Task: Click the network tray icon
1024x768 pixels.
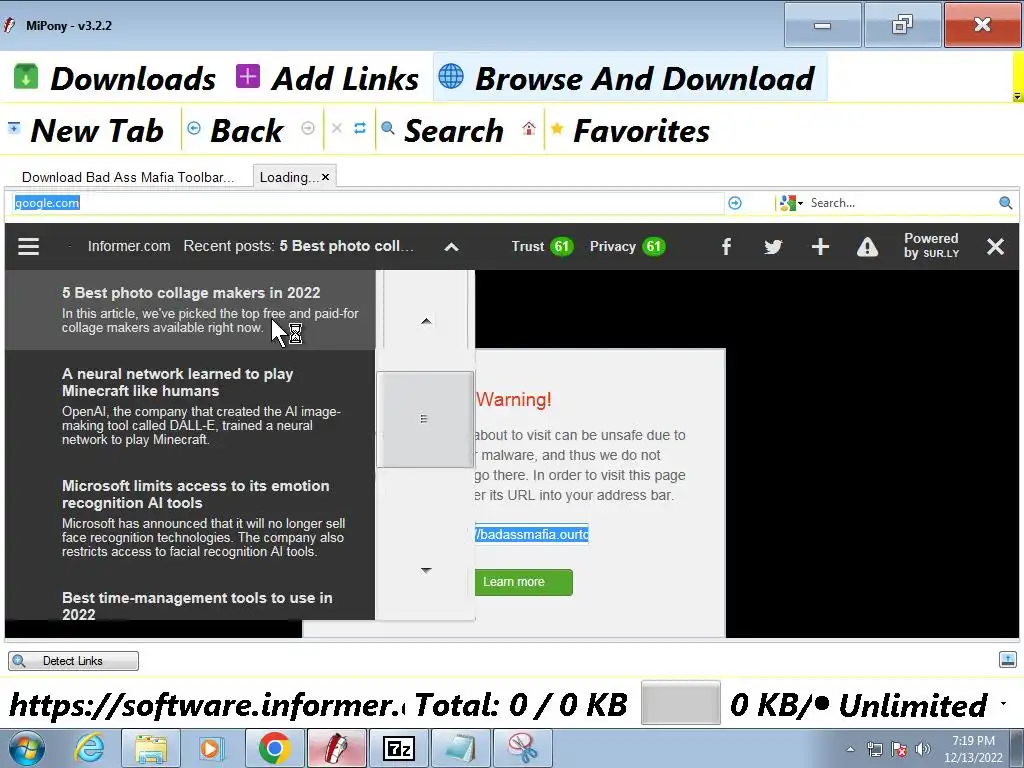Action: pos(874,749)
